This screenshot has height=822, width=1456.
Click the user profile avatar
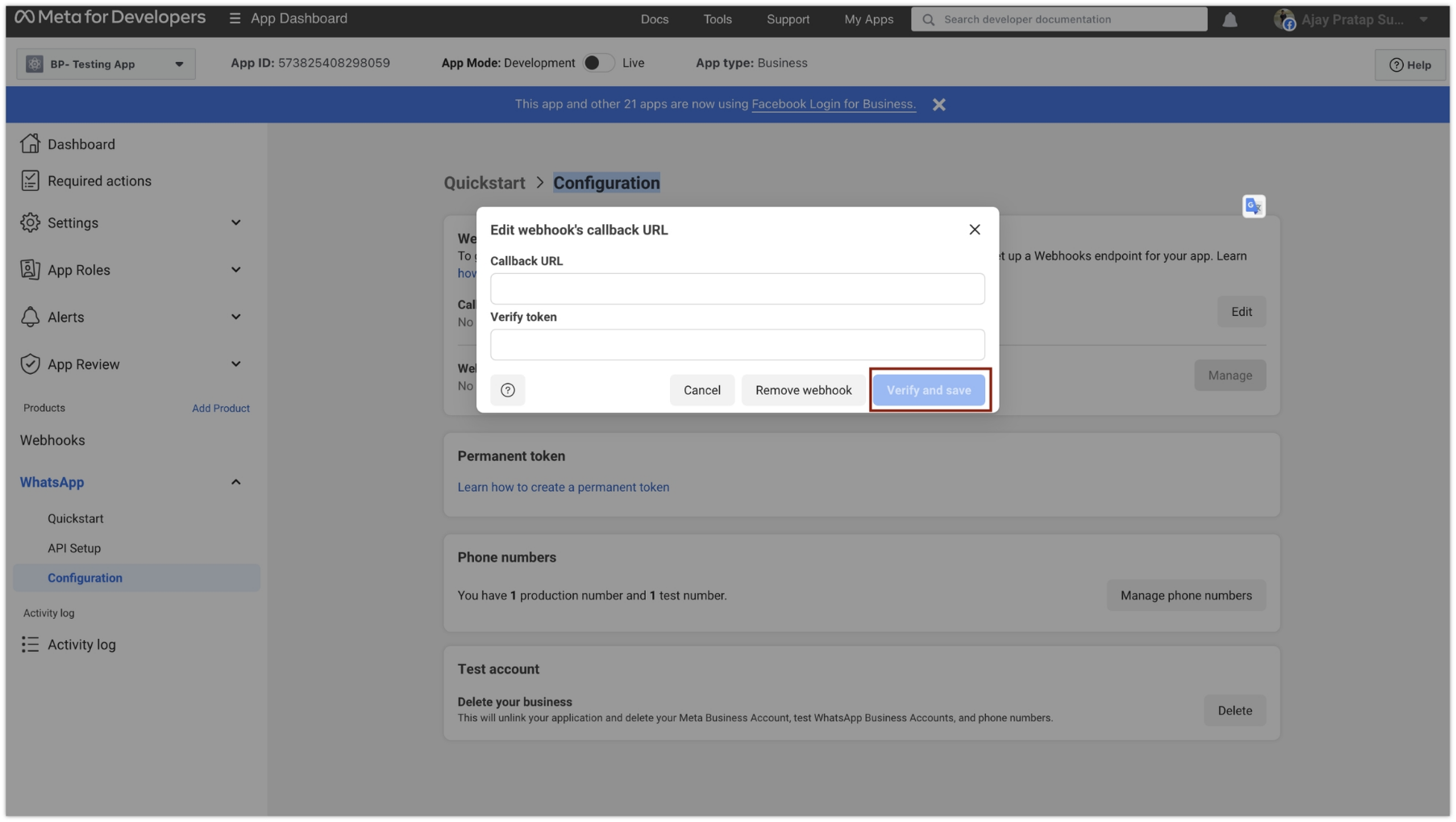(x=1284, y=19)
